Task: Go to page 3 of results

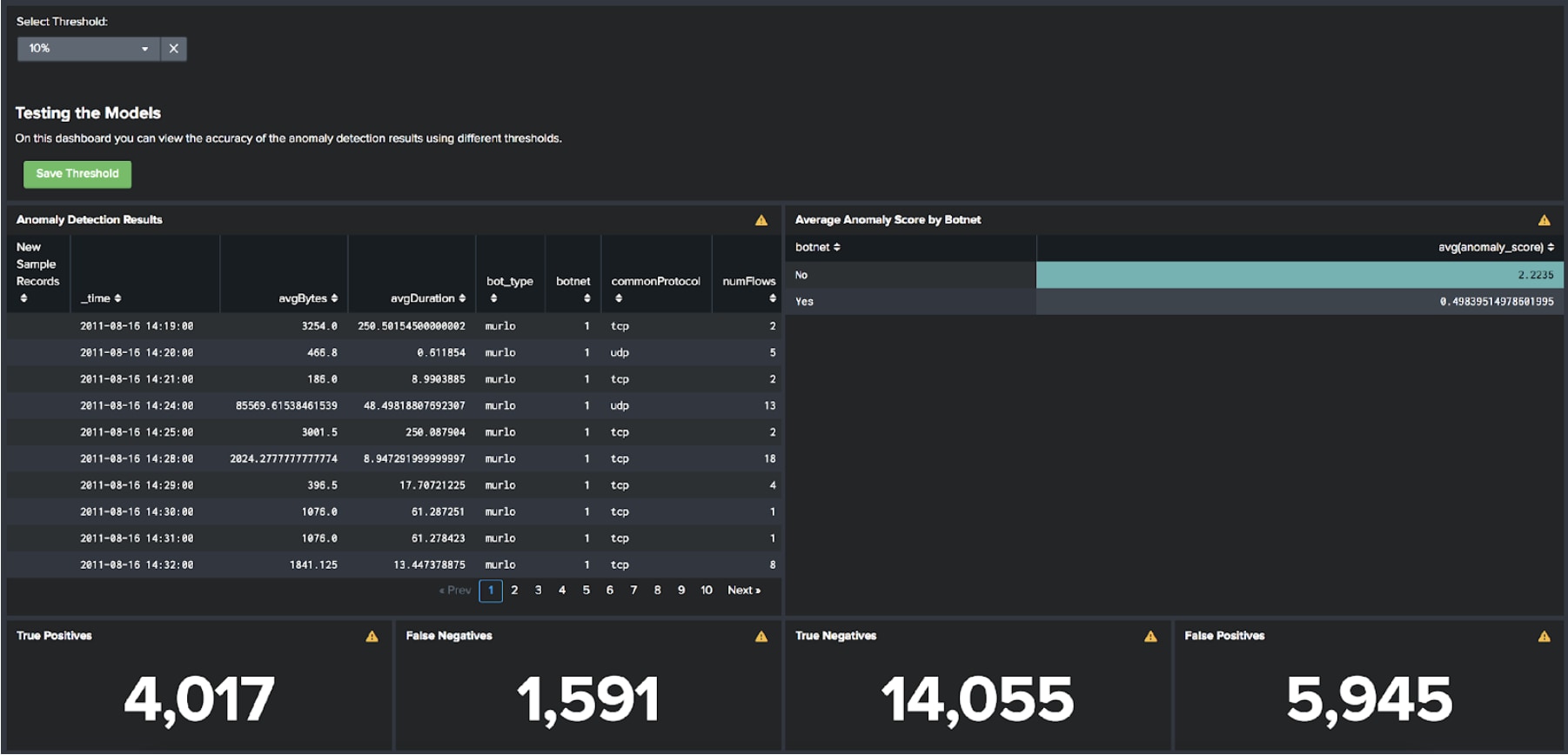Action: [538, 591]
